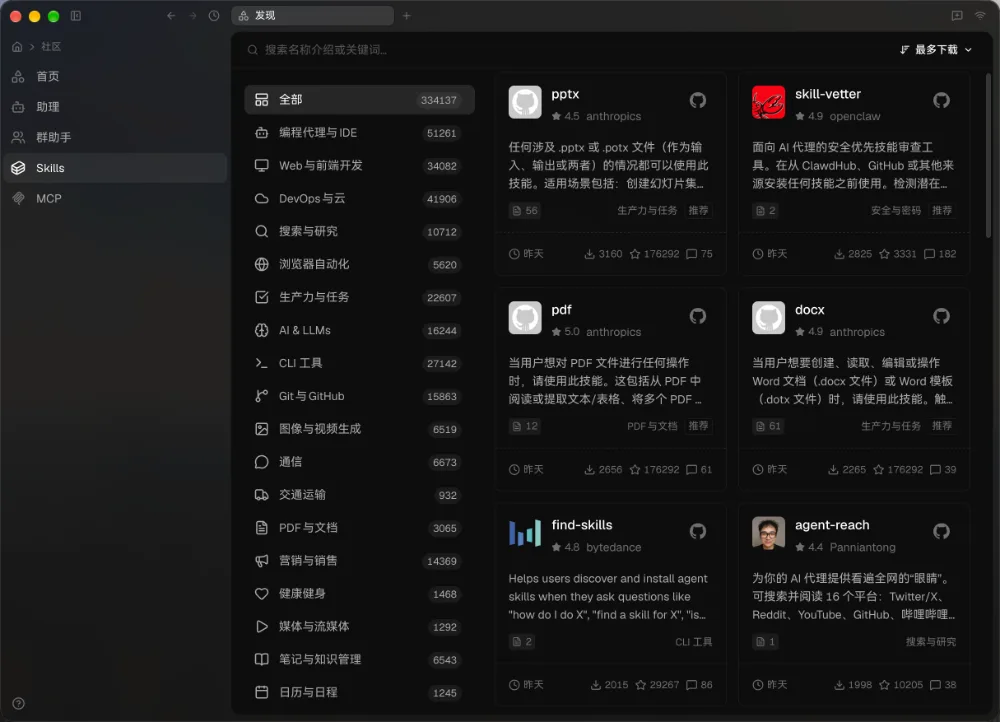Click the comment count 182 on skill-vetter
Image resolution: width=1000 pixels, height=722 pixels.
[x=940, y=254]
